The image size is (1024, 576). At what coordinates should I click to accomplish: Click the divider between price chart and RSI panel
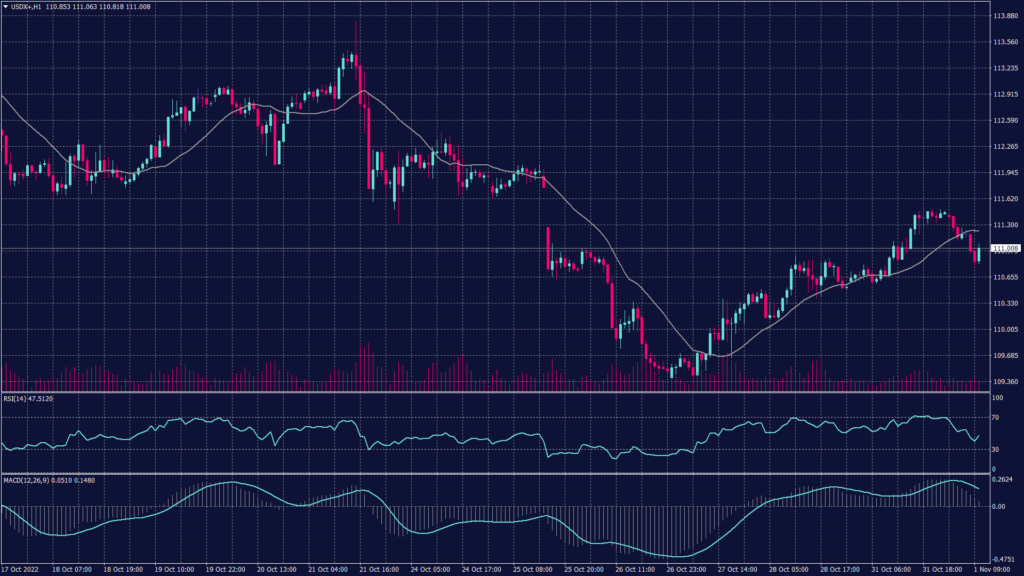tap(490, 392)
